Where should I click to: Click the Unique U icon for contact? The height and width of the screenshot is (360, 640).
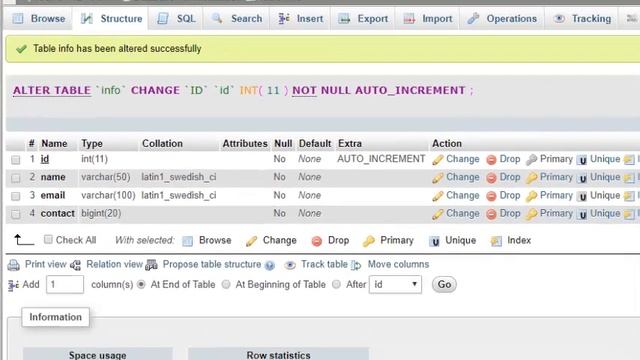tap(582, 214)
